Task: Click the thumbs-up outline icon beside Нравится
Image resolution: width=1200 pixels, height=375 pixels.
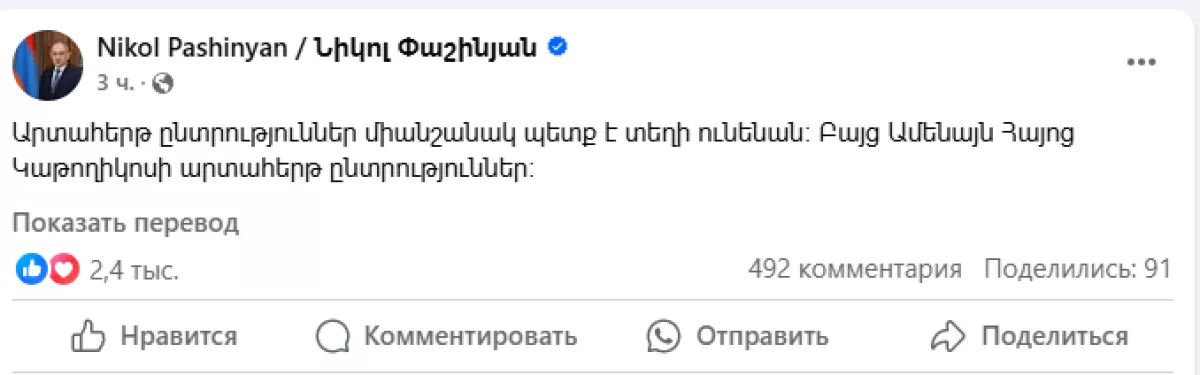Action: pyautogui.click(x=89, y=336)
